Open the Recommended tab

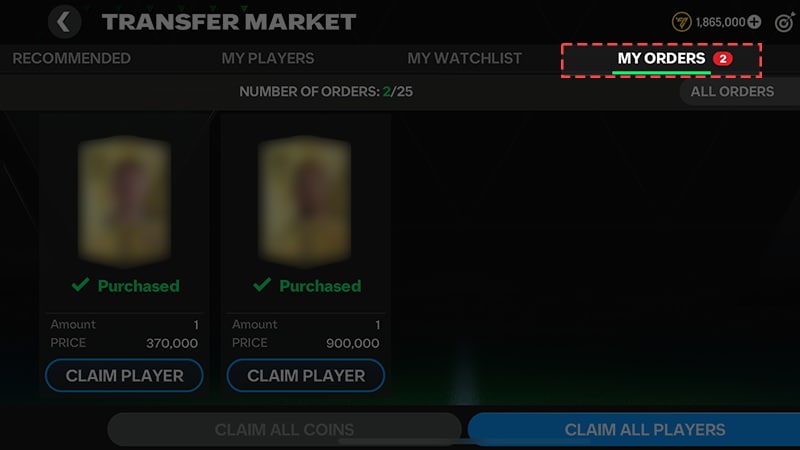click(71, 58)
